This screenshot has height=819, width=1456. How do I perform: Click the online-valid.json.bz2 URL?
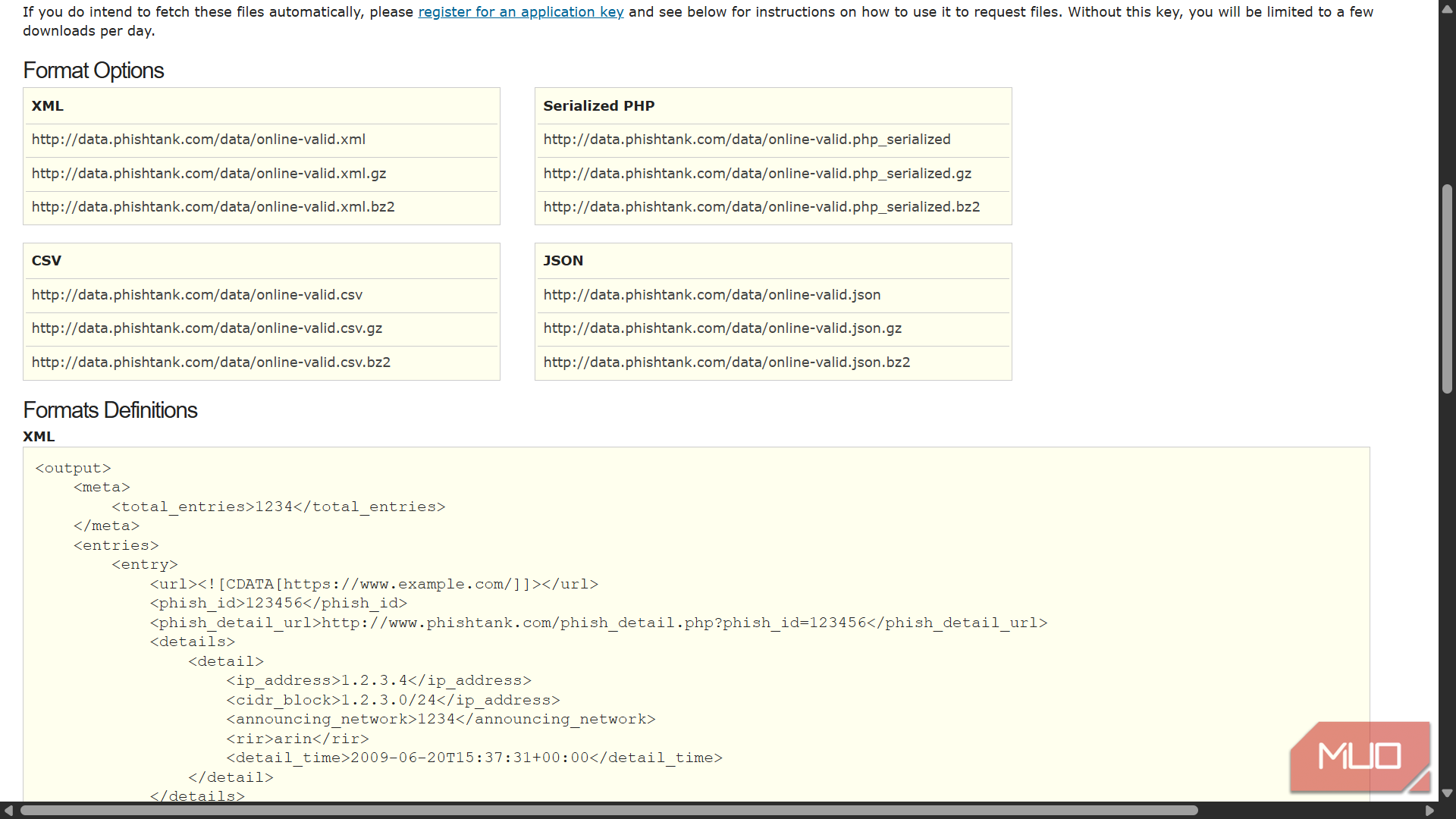point(727,362)
